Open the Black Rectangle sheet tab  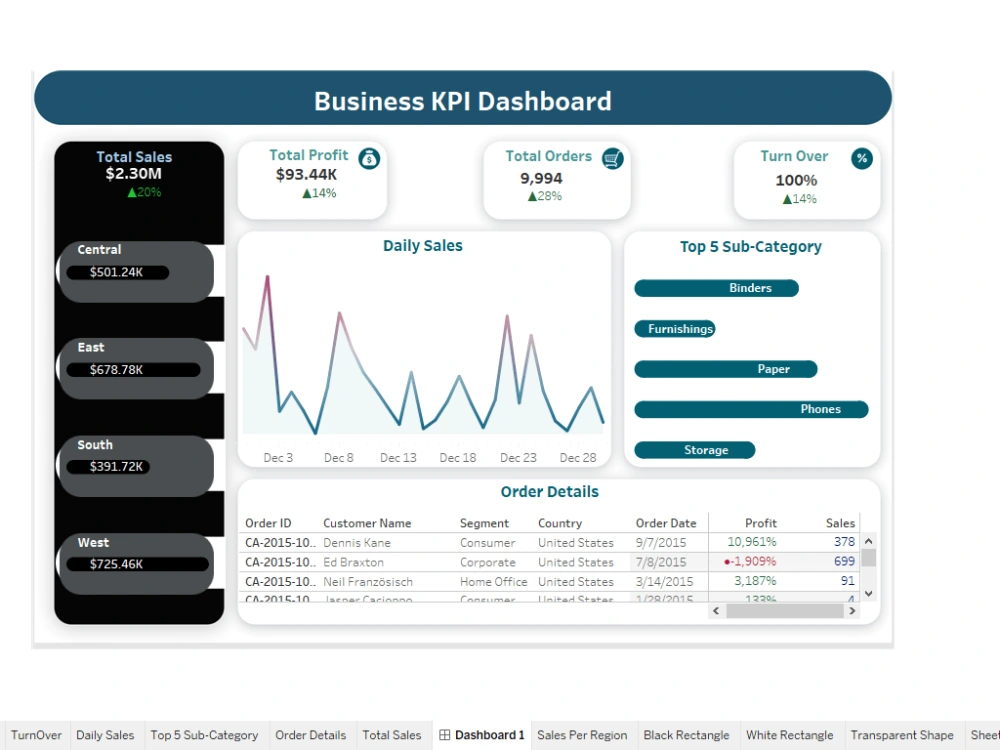point(687,734)
